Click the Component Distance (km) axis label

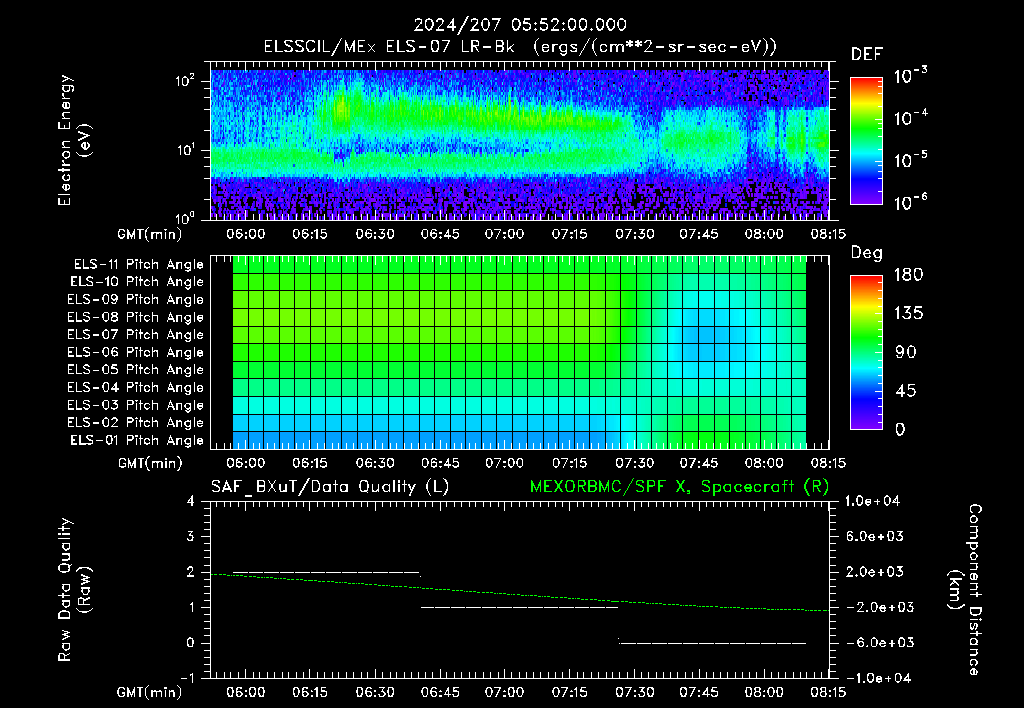(x=965, y=590)
